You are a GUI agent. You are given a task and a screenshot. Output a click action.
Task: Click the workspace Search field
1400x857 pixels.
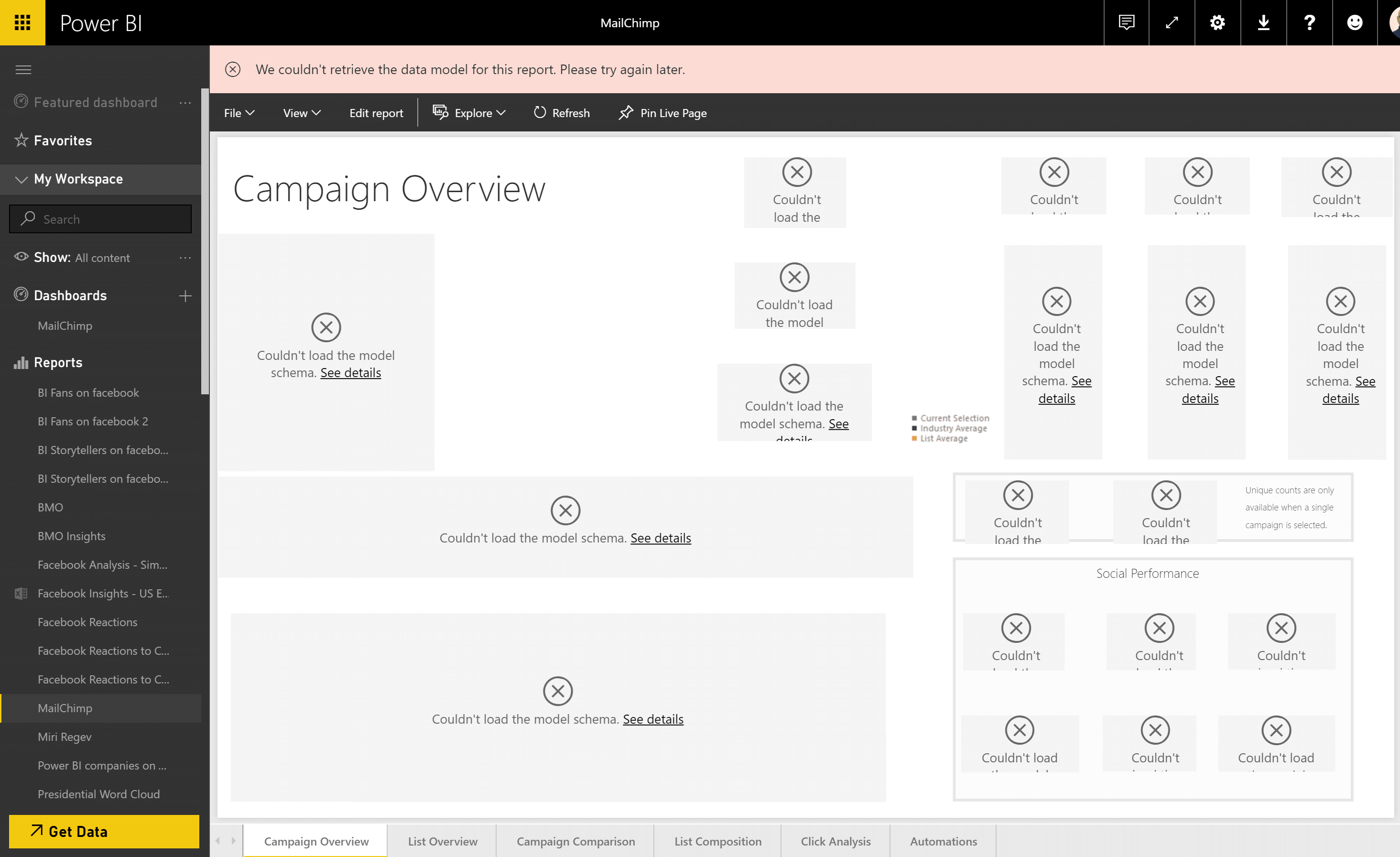[100, 219]
